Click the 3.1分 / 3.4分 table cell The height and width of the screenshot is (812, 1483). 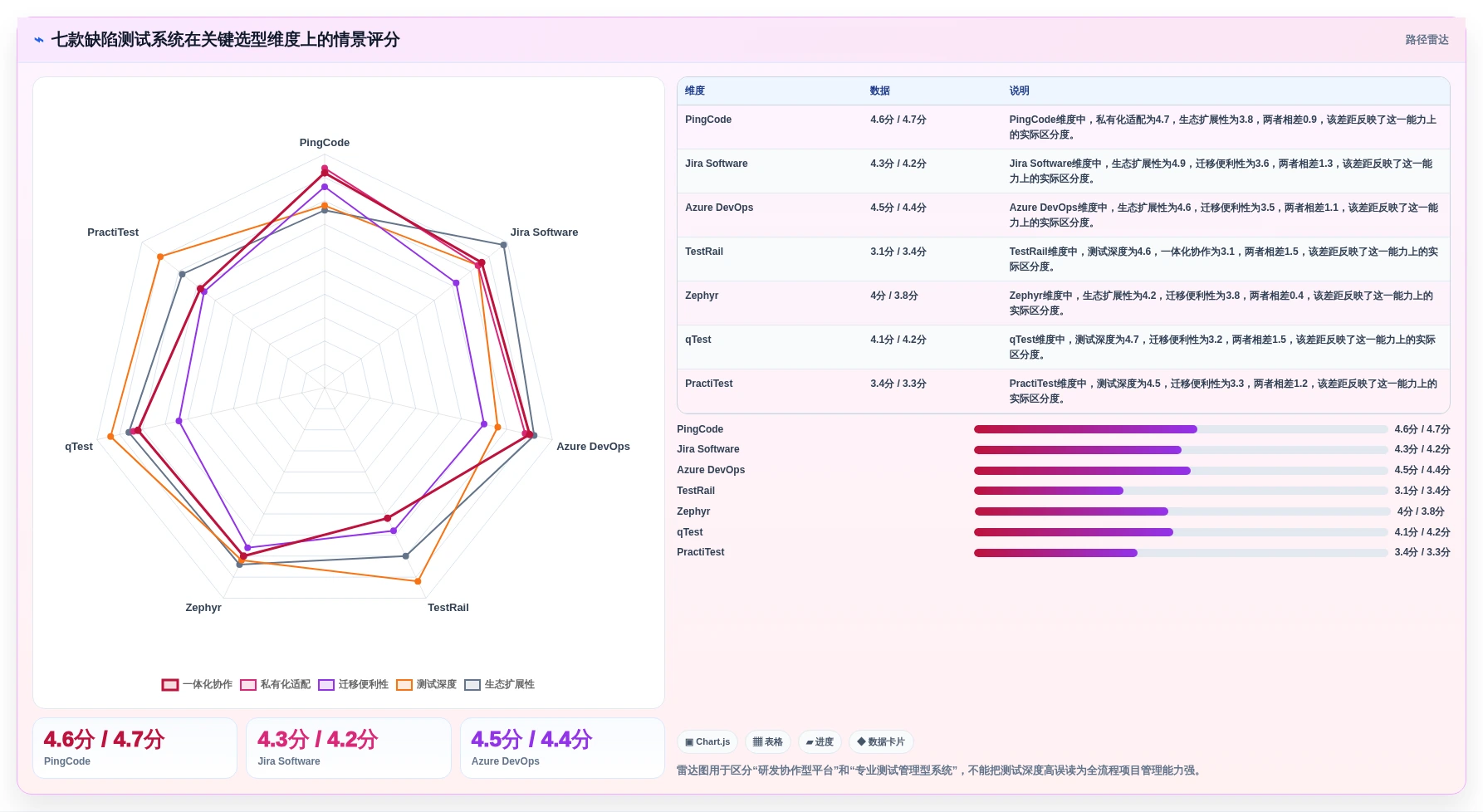(x=898, y=252)
